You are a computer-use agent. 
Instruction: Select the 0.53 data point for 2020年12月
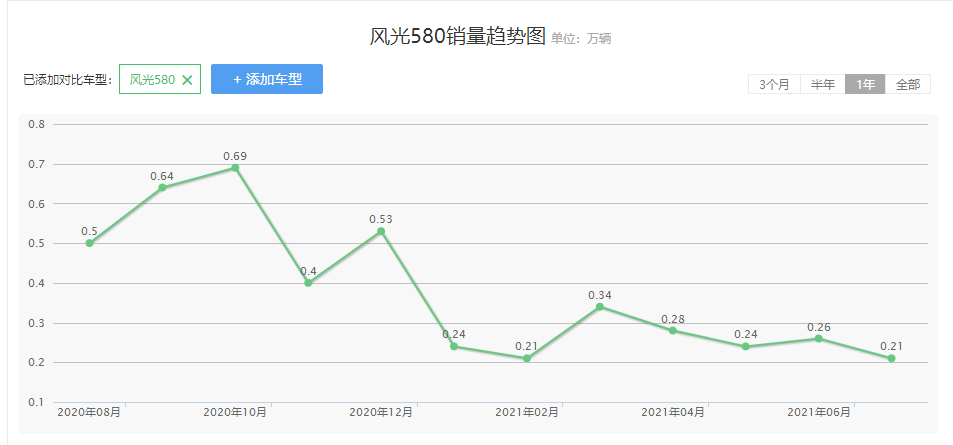point(381,231)
